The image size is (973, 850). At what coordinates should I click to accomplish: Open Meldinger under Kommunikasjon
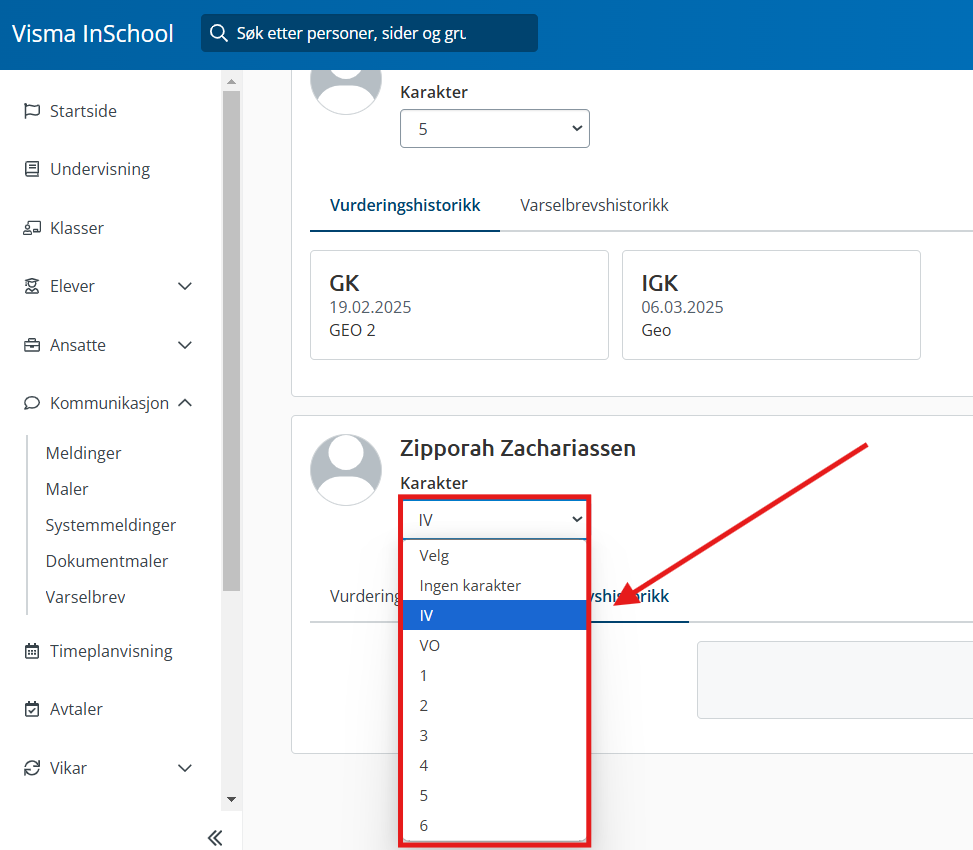pos(83,453)
